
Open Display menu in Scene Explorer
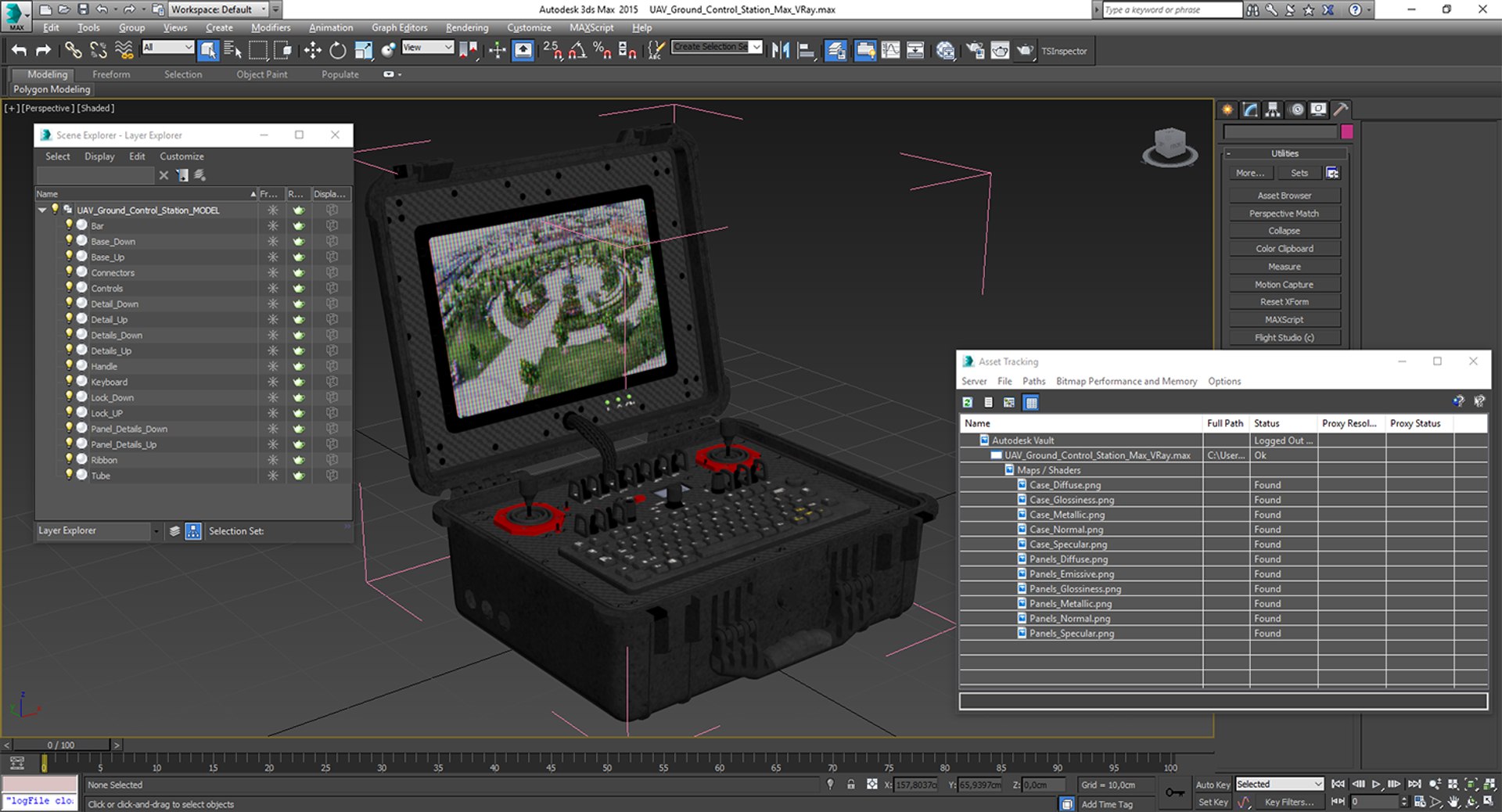tap(99, 156)
